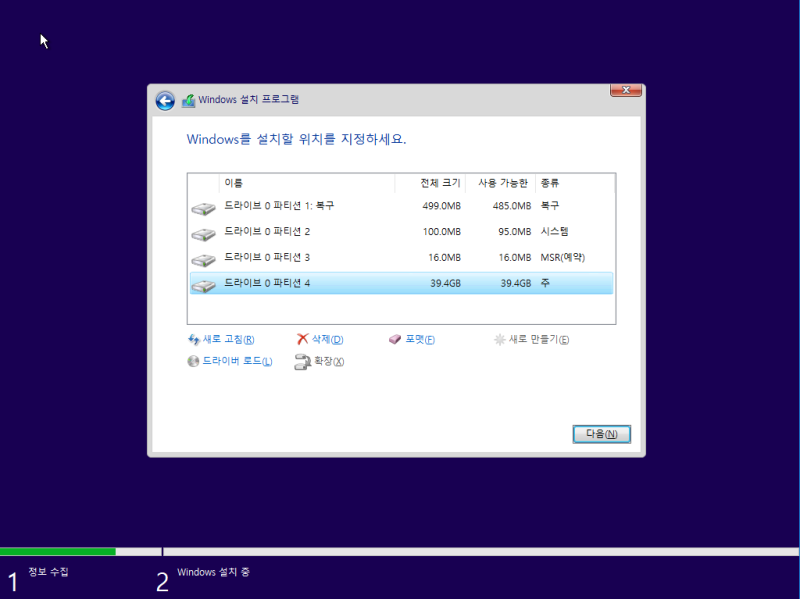Click drive icon for 드라이브 0 파티션 2
Image resolution: width=800 pixels, height=599 pixels.
click(x=204, y=234)
